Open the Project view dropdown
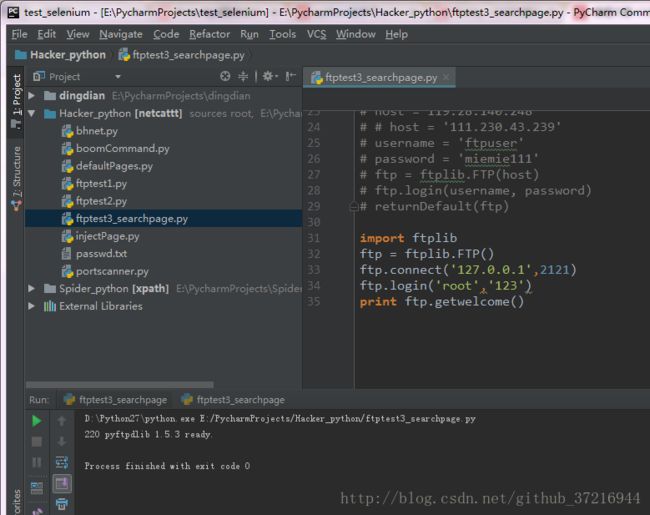Viewport: 650px width, 515px height. pos(117,76)
